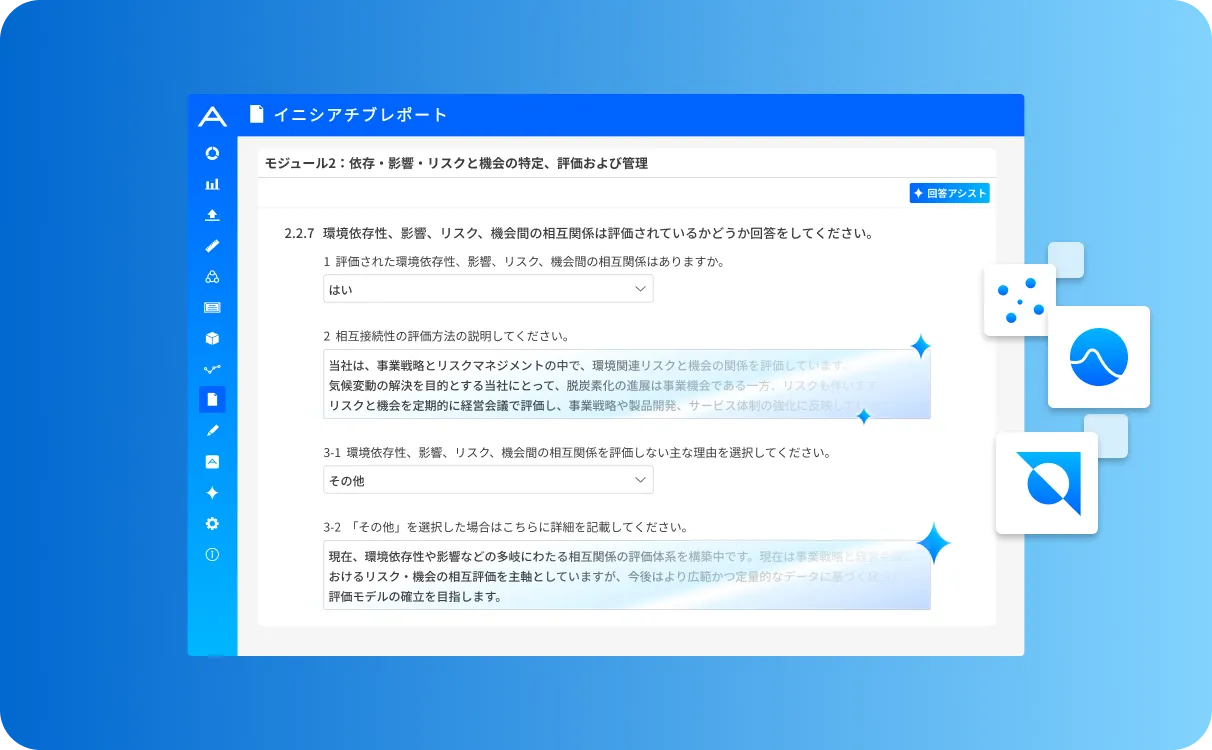This screenshot has height=750, width=1212.
Task: Open the line graph trend icon
Action: coord(212,369)
